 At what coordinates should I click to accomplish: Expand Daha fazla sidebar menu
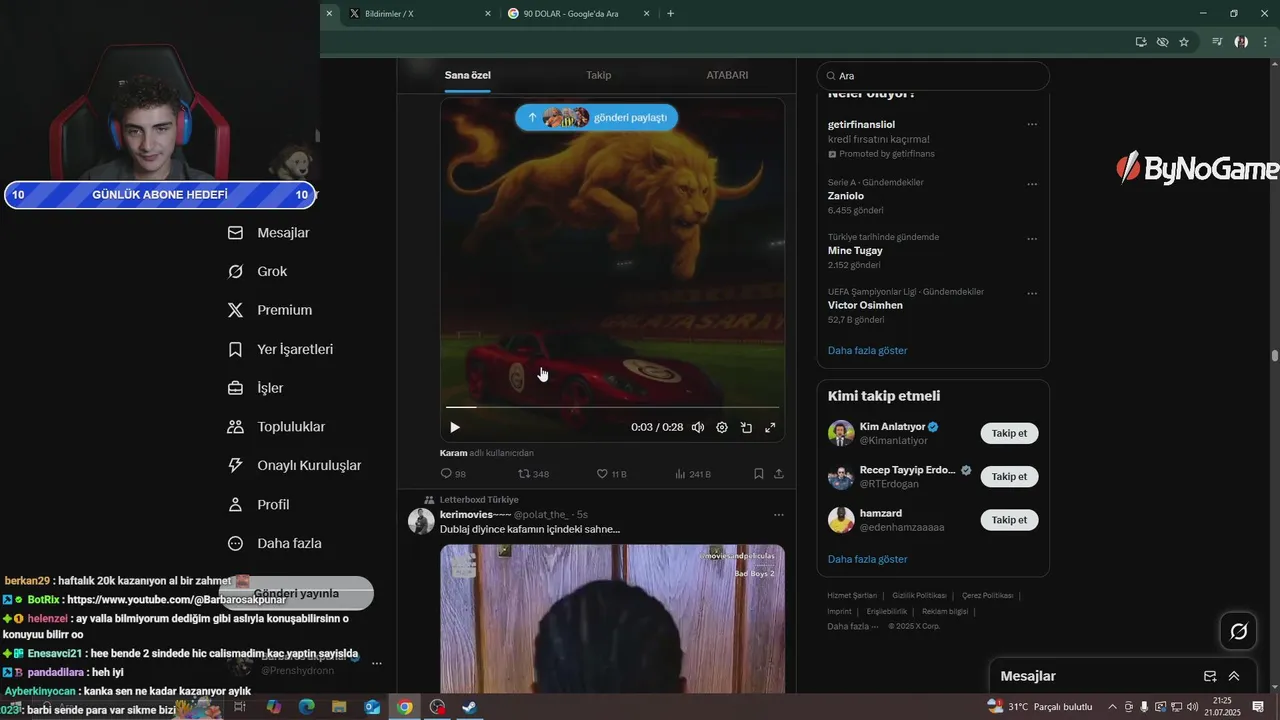click(274, 544)
